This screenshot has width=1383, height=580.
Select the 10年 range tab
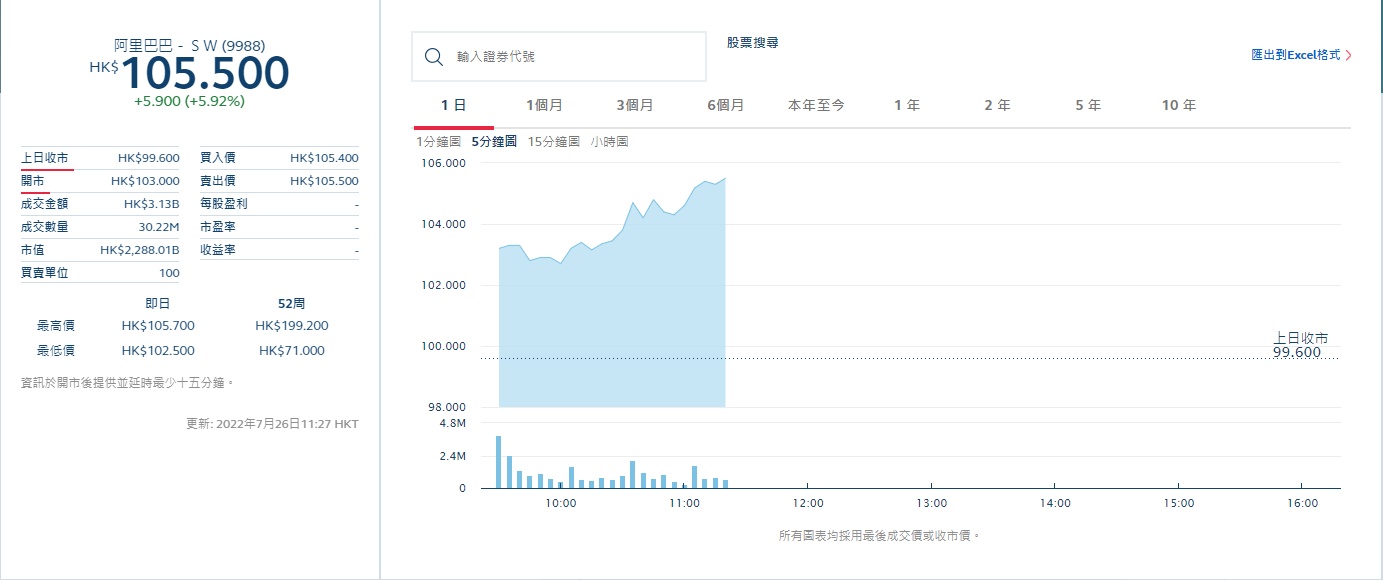click(1178, 105)
